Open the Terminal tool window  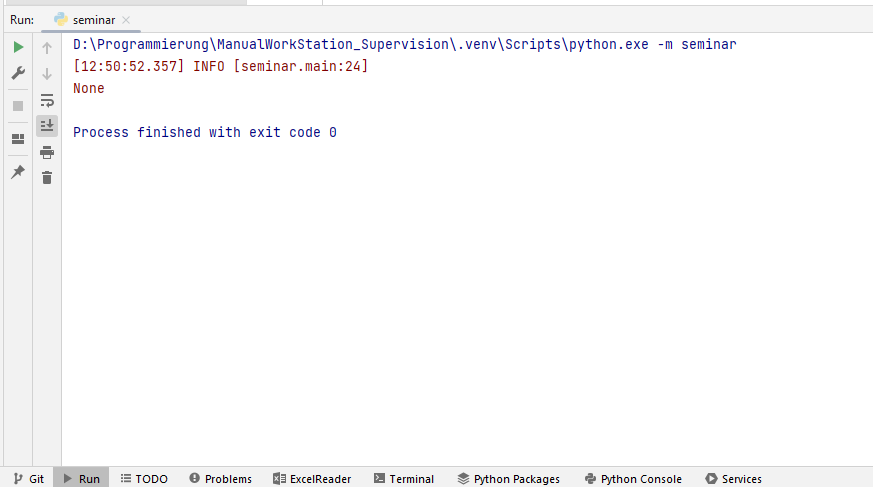(x=404, y=479)
